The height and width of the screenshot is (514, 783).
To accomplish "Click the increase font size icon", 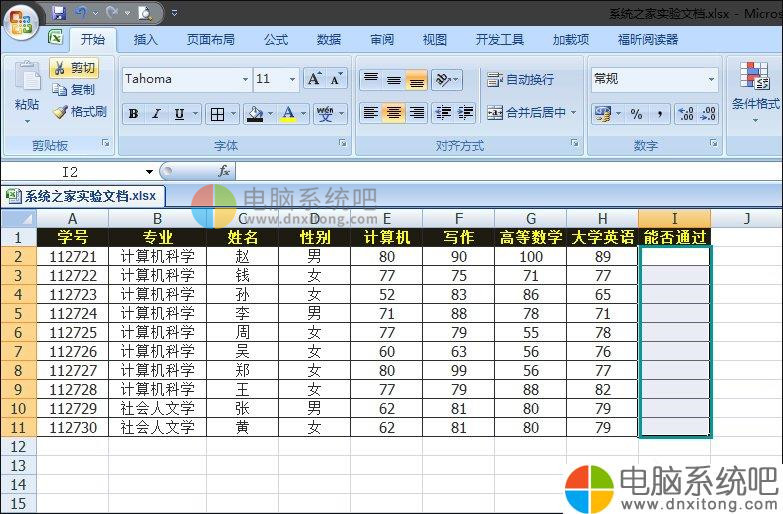I will tap(314, 79).
